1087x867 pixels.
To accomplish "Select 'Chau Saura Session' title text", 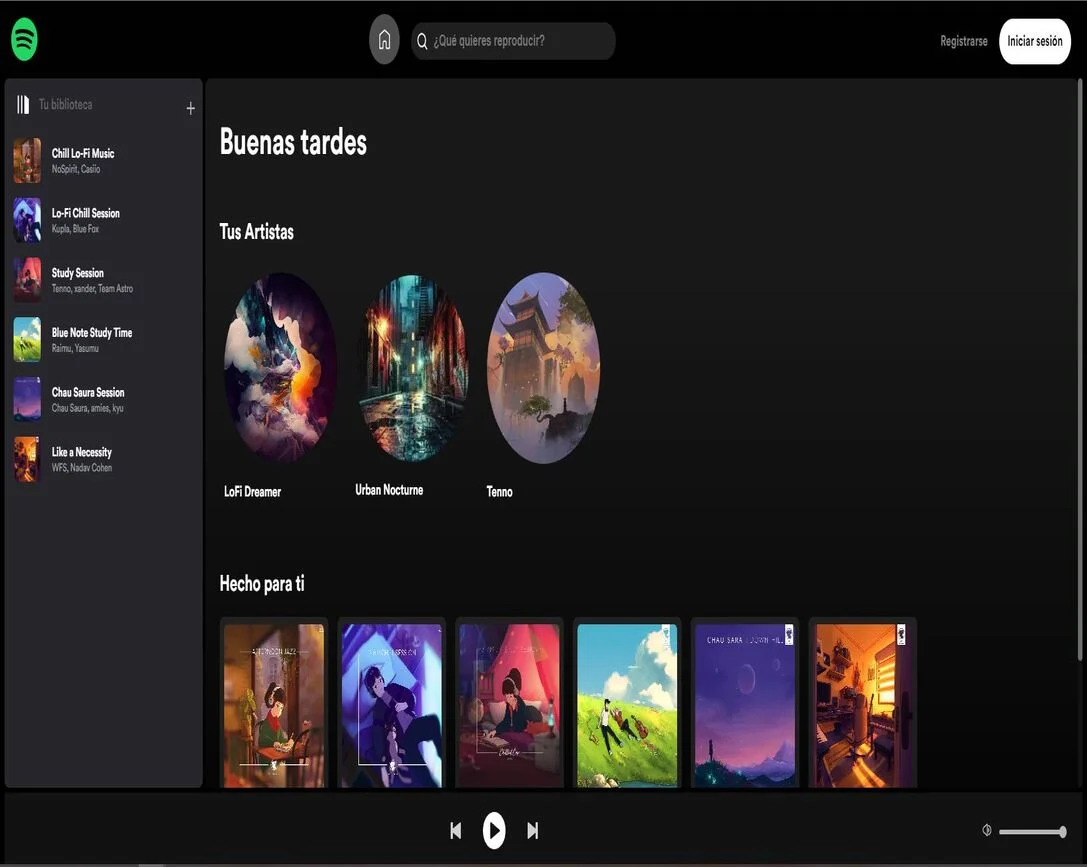I will (88, 392).
